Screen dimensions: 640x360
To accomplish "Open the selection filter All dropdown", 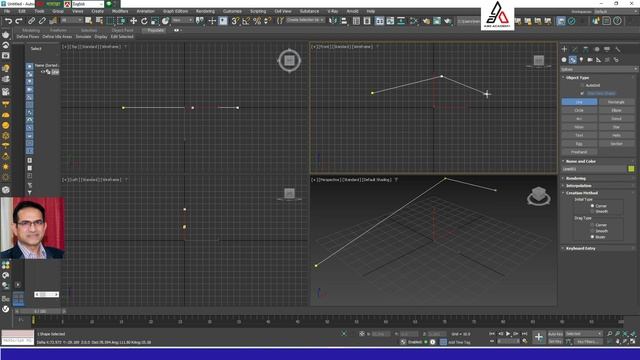I will (71, 20).
